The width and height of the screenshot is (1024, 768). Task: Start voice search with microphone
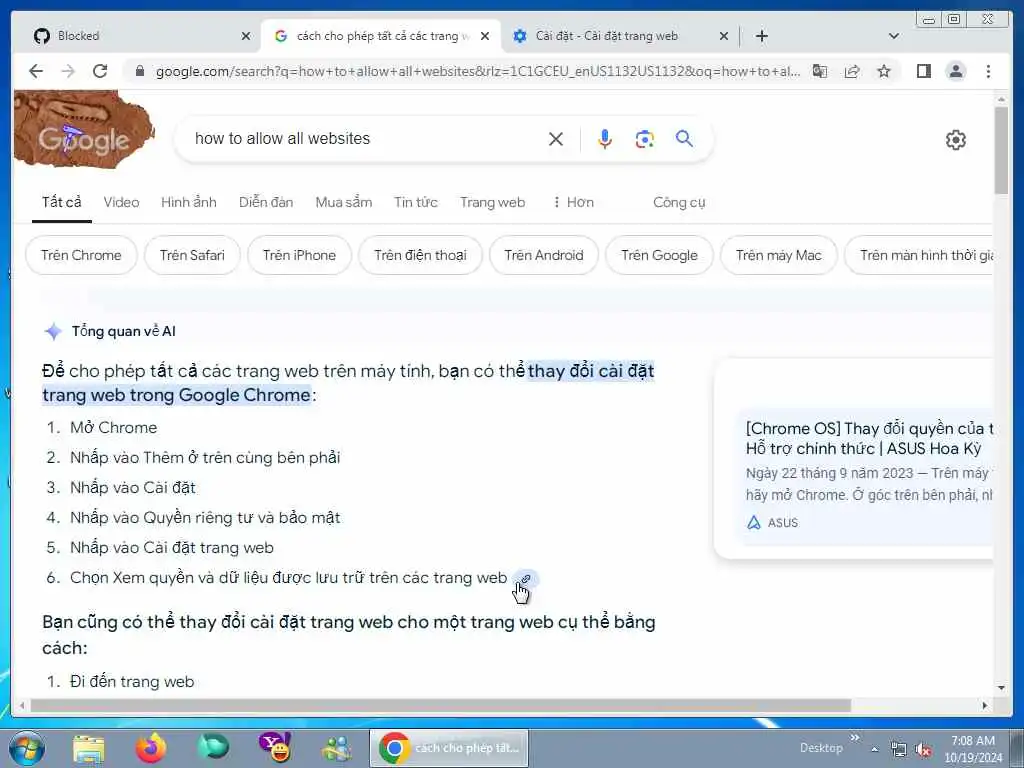coord(605,138)
